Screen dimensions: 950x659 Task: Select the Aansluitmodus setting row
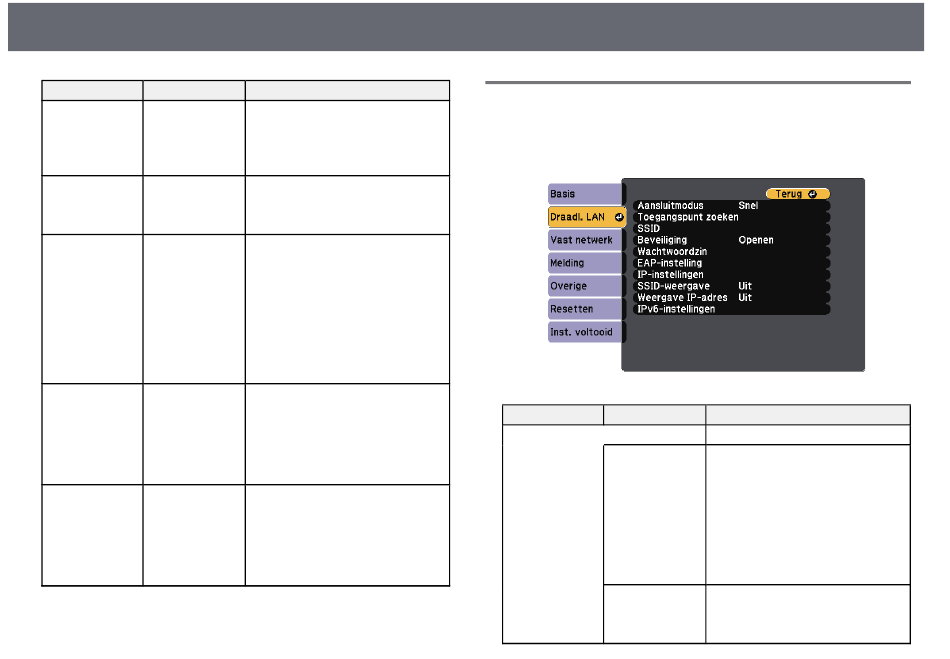pos(732,206)
